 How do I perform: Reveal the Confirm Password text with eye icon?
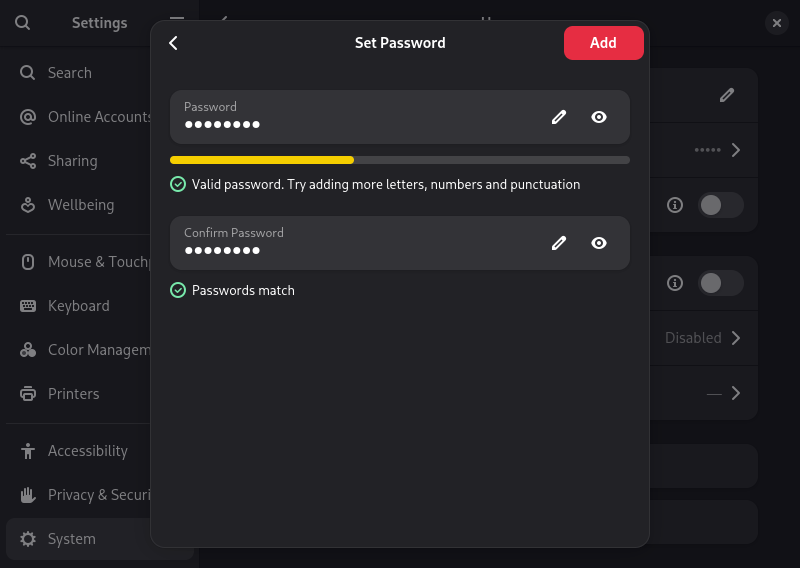coord(599,243)
